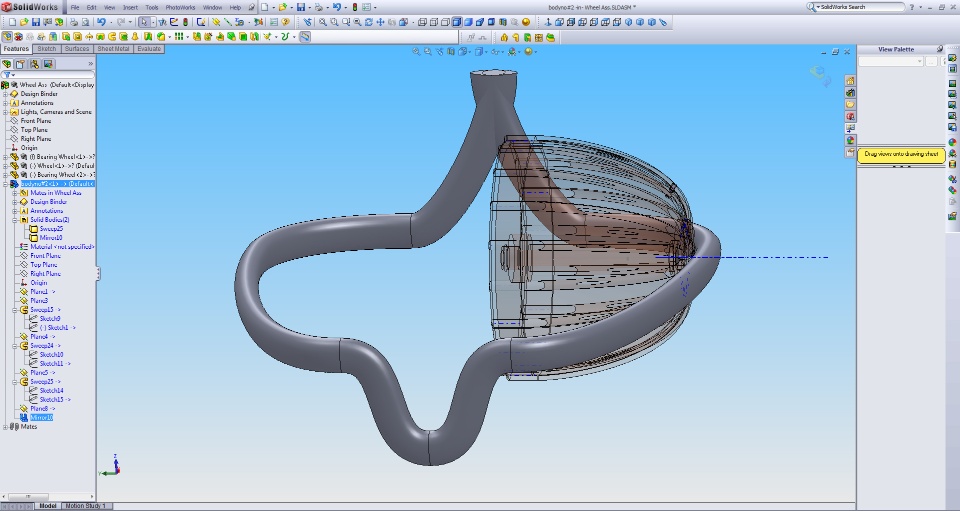Collapse the Sweep15 feature node
Image resolution: width=960 pixels, height=511 pixels.
tap(15, 310)
